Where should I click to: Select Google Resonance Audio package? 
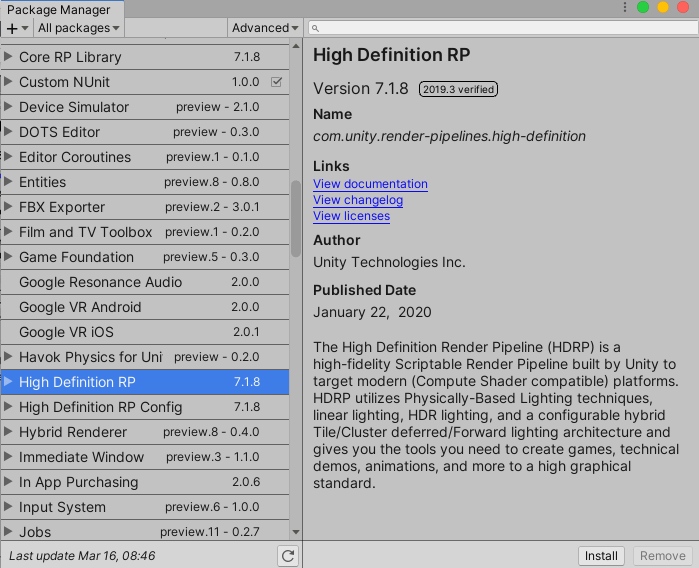coord(100,282)
